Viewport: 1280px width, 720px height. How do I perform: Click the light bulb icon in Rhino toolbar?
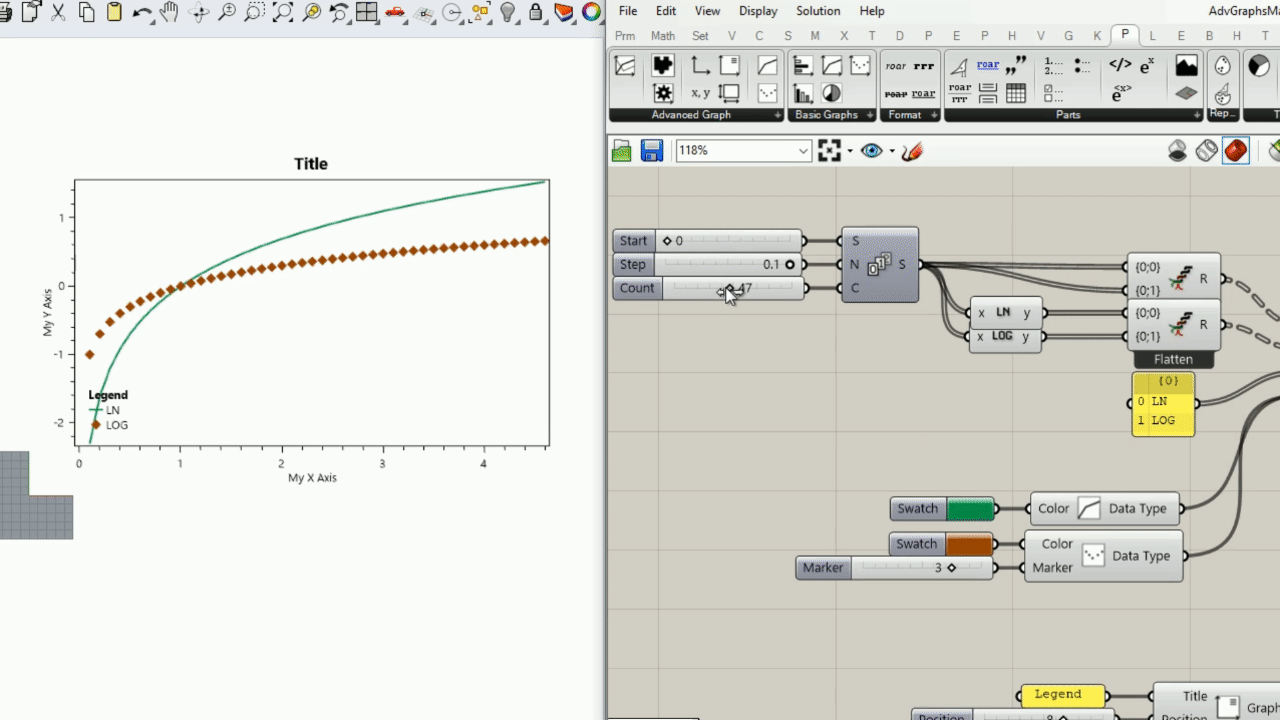pyautogui.click(x=508, y=12)
